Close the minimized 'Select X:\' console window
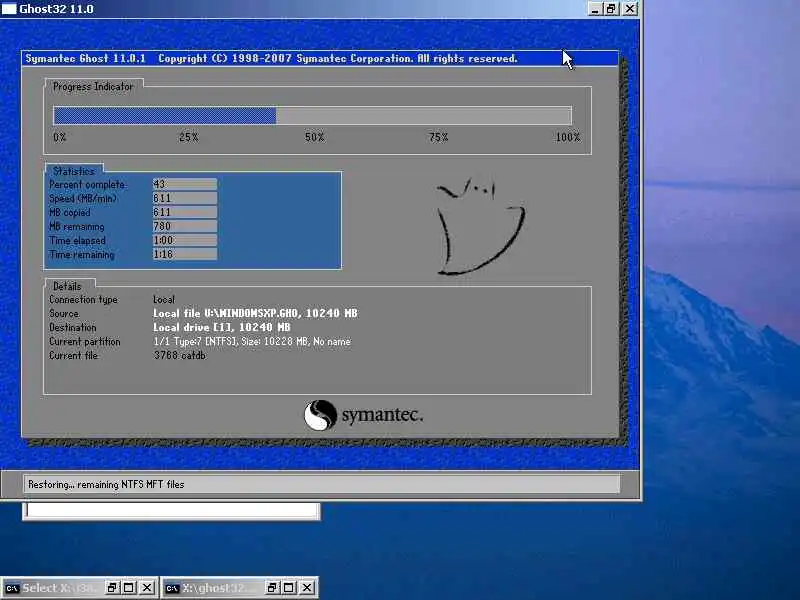 (x=147, y=588)
